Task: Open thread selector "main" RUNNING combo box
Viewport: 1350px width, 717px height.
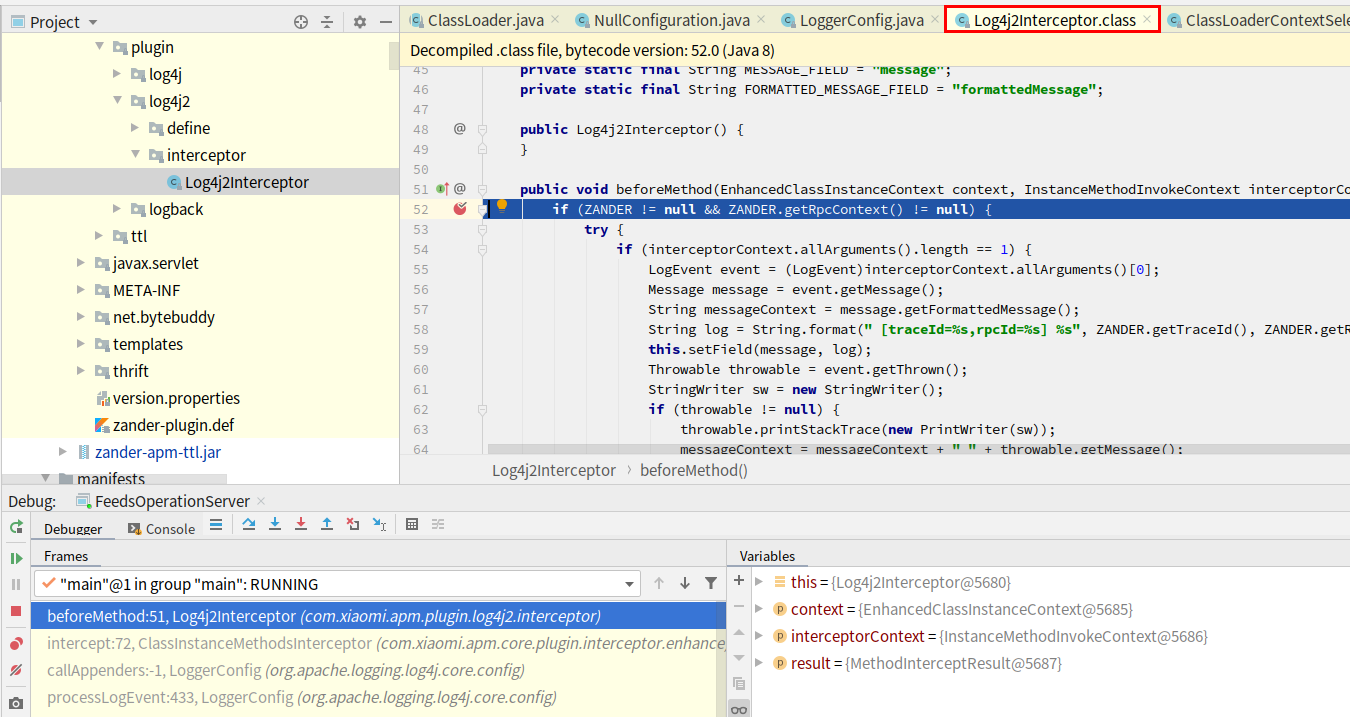Action: coord(337,584)
